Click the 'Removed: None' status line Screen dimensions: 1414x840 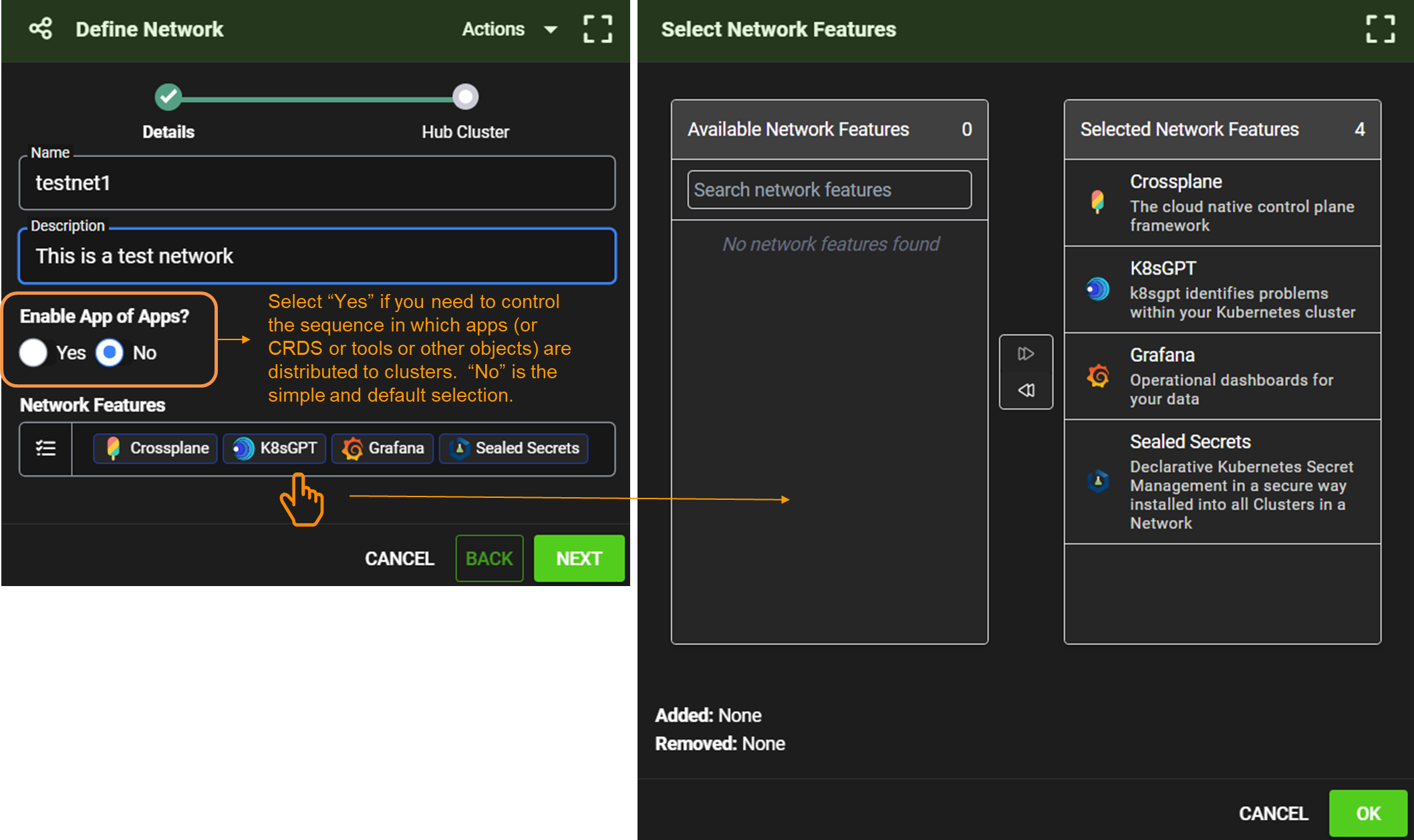point(720,744)
